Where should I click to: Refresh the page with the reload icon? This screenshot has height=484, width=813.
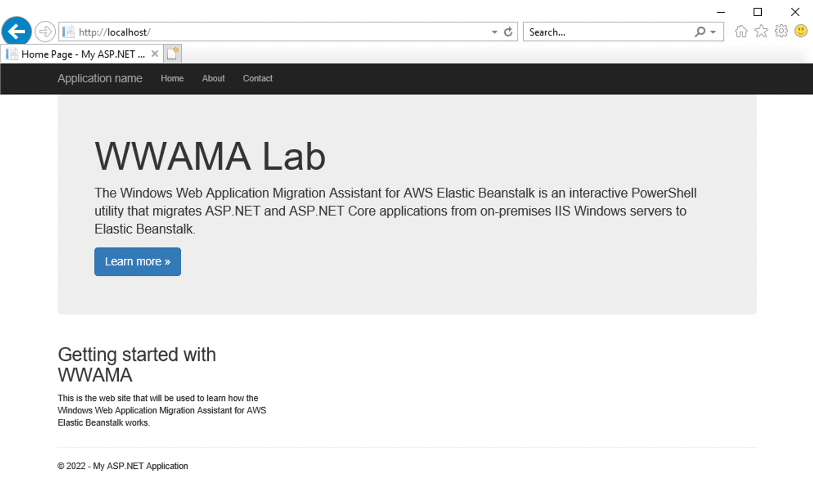click(508, 32)
